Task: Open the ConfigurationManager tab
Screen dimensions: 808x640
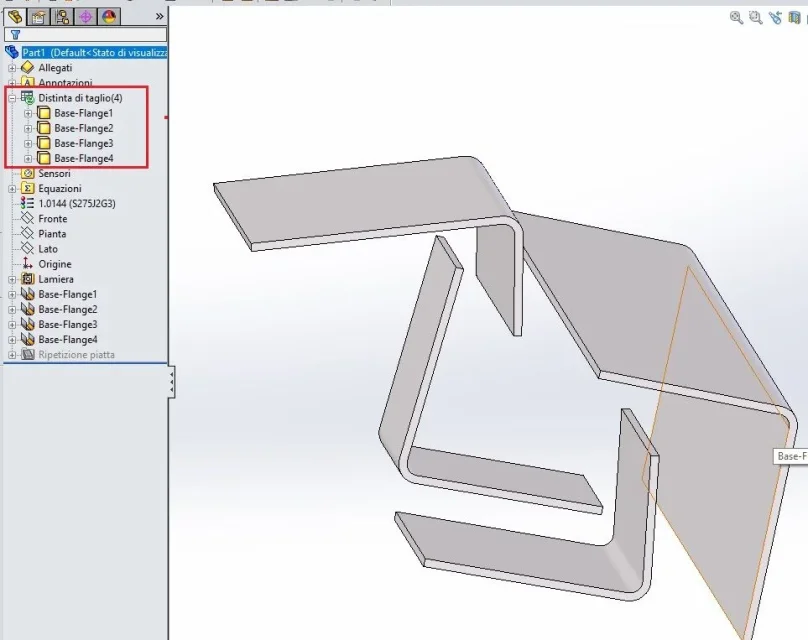Action: (x=62, y=17)
